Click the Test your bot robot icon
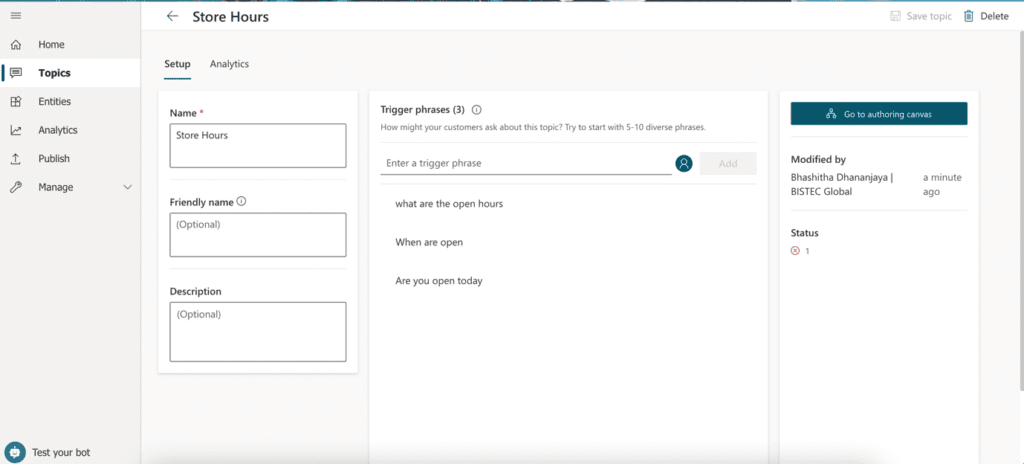The height and width of the screenshot is (464, 1024). point(15,452)
